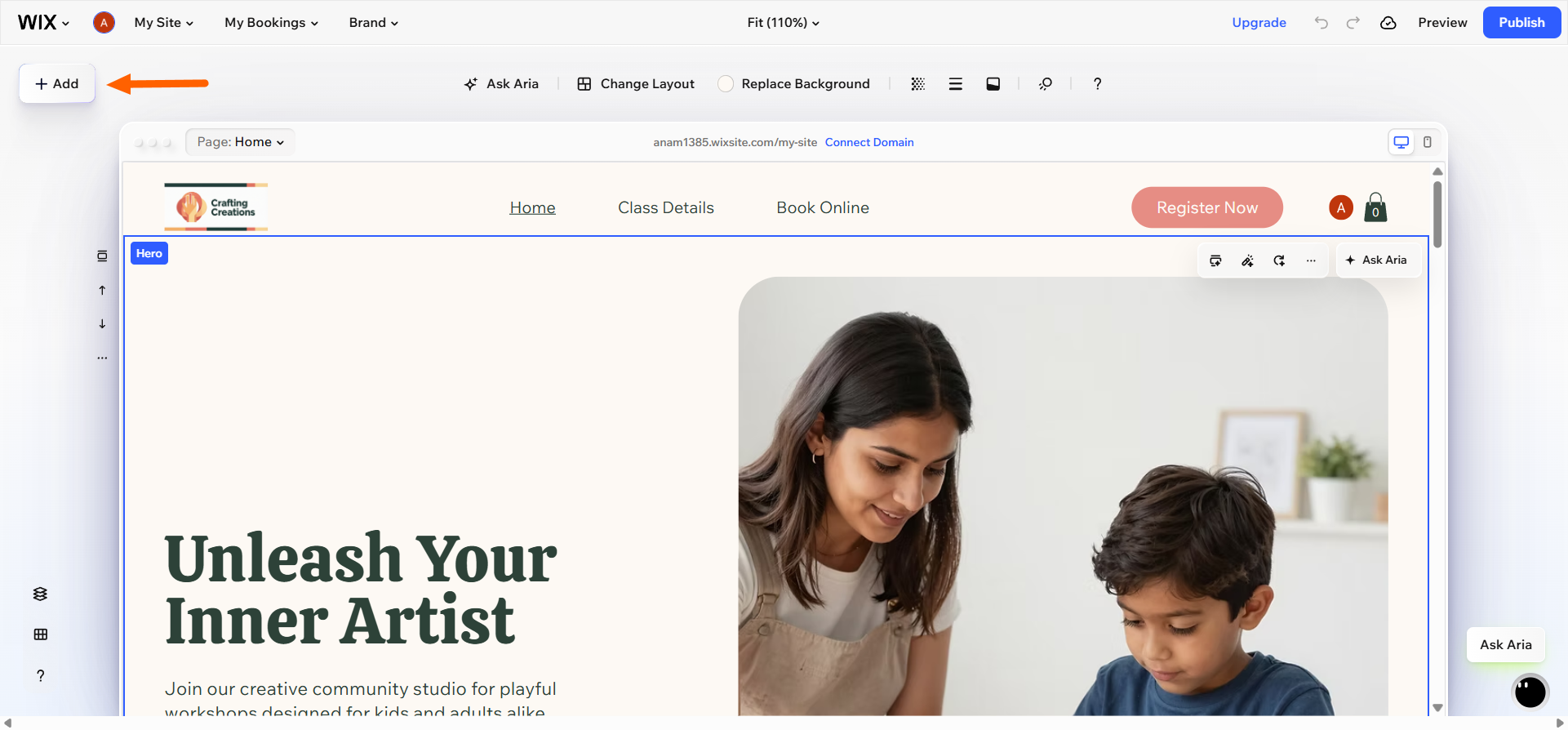The width and height of the screenshot is (1568, 730).
Task: Click the site URL anam1385.wixsite.com/my-site
Action: (735, 142)
